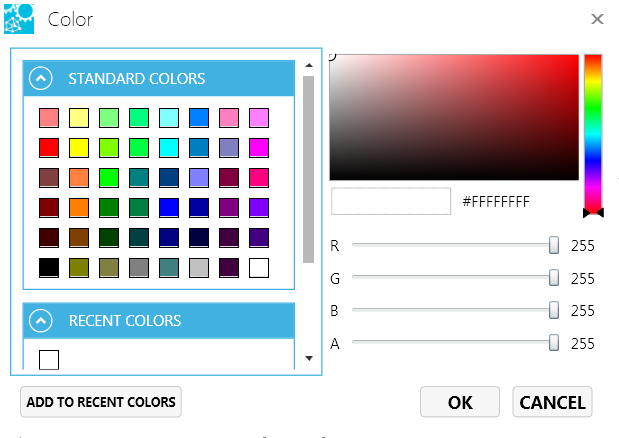This screenshot has height=438, width=619.
Task: Confirm the color with OK
Action: [x=460, y=402]
